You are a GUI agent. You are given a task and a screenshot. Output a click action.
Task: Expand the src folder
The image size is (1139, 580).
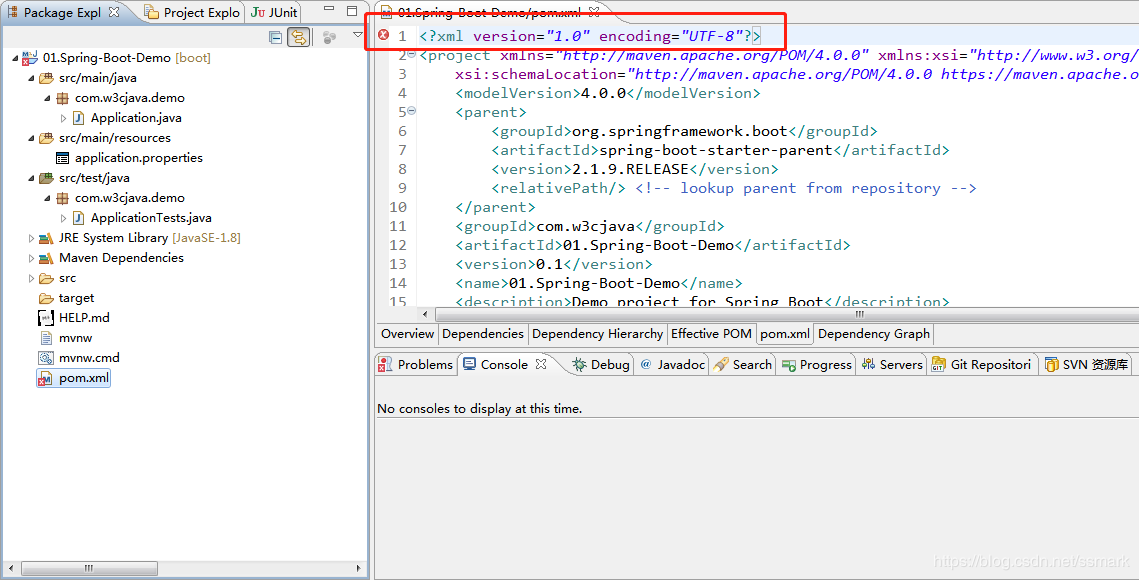[x=31, y=278]
